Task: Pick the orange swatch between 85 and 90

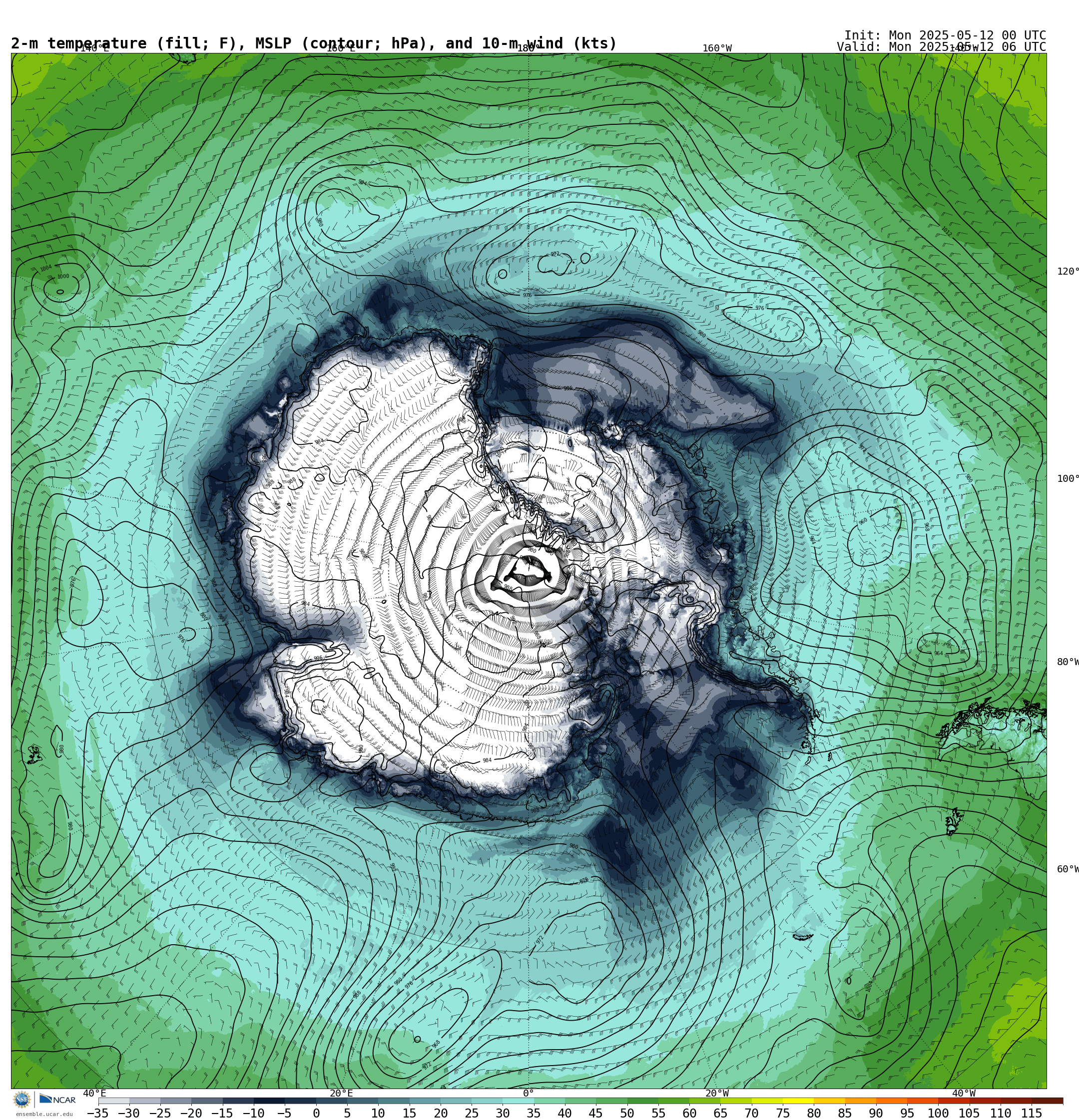Action: point(861,1101)
